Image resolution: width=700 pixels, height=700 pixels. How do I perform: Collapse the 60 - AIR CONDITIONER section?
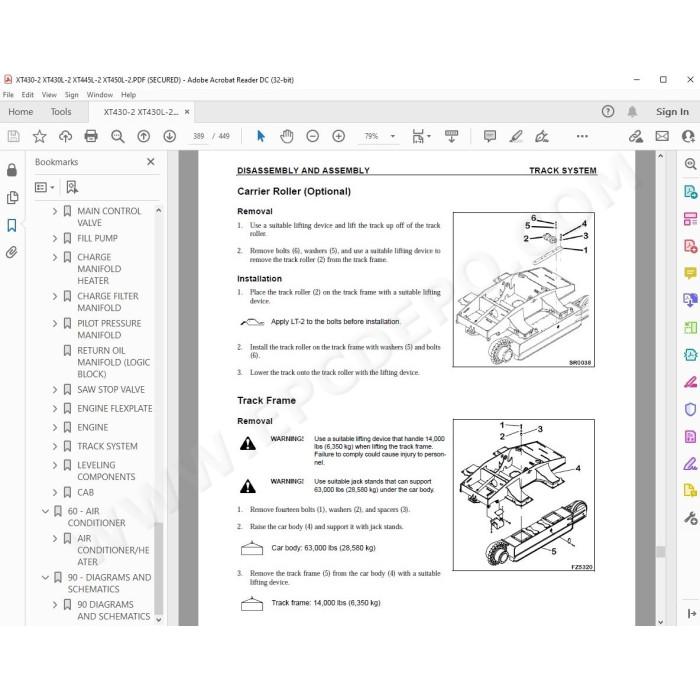(x=45, y=511)
